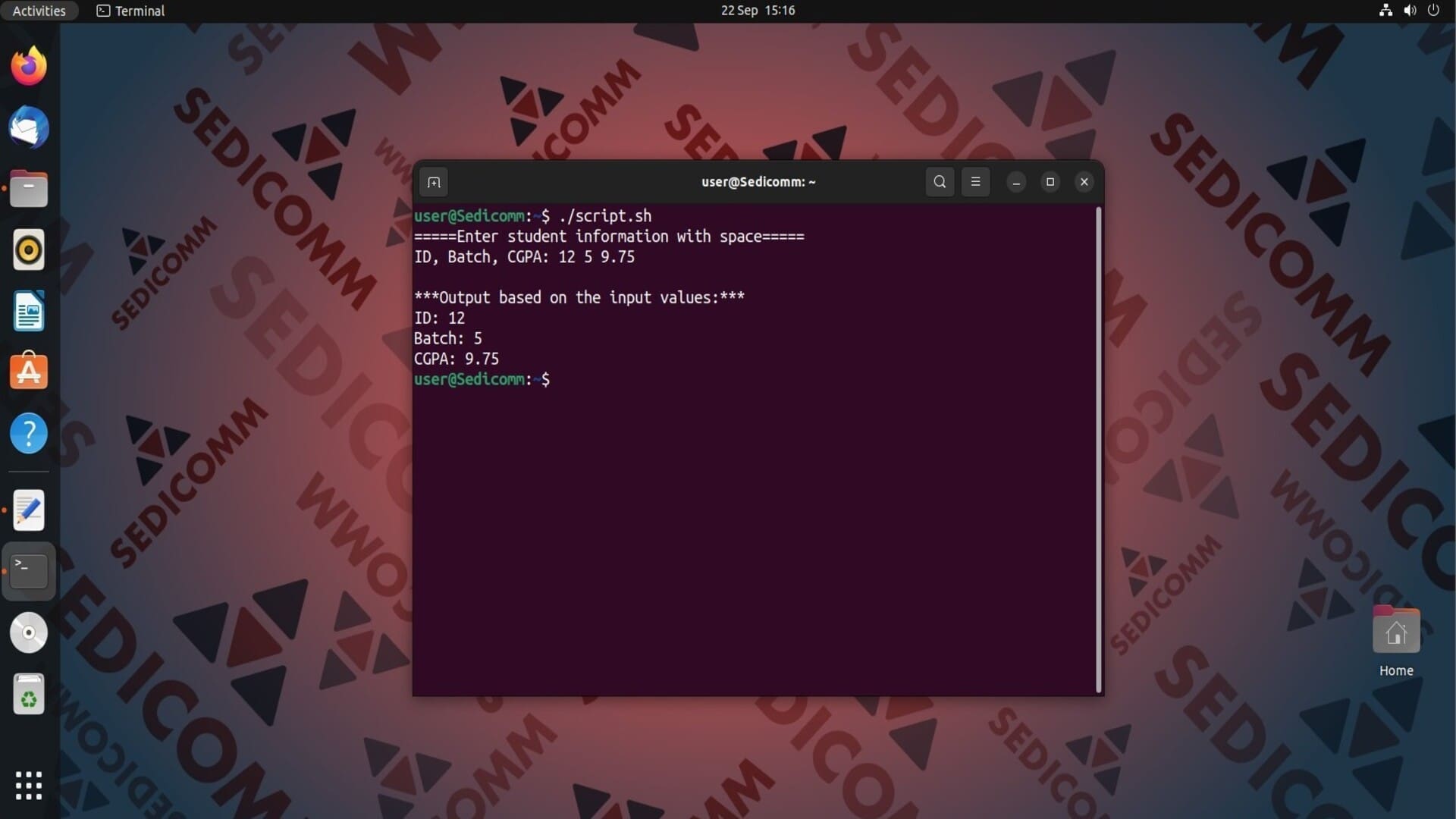This screenshot has width=1456, height=819.
Task: Show applications grid
Action: tap(29, 786)
